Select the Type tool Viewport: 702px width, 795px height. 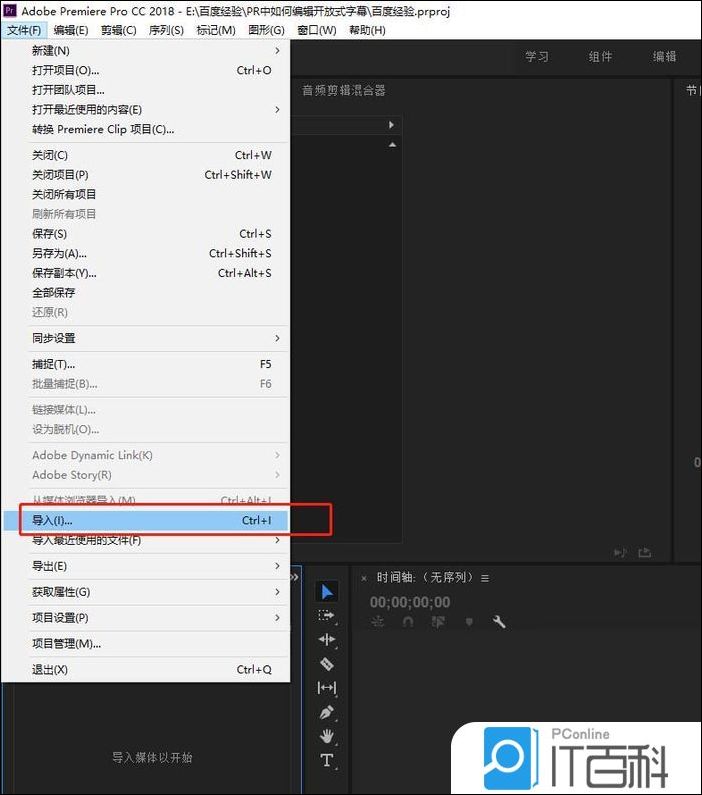pos(327,761)
